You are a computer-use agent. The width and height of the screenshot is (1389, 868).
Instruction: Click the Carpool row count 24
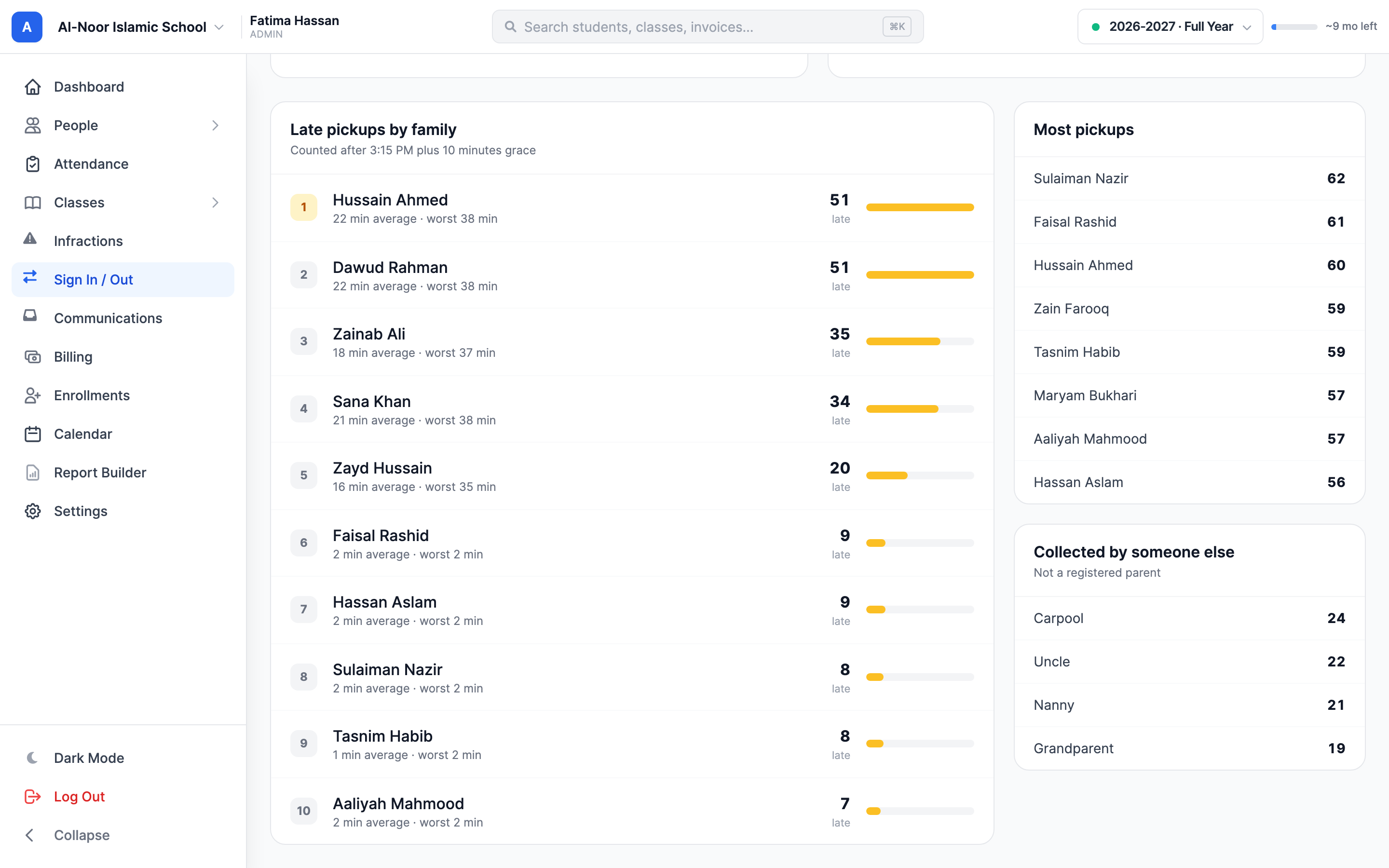[x=1335, y=618]
